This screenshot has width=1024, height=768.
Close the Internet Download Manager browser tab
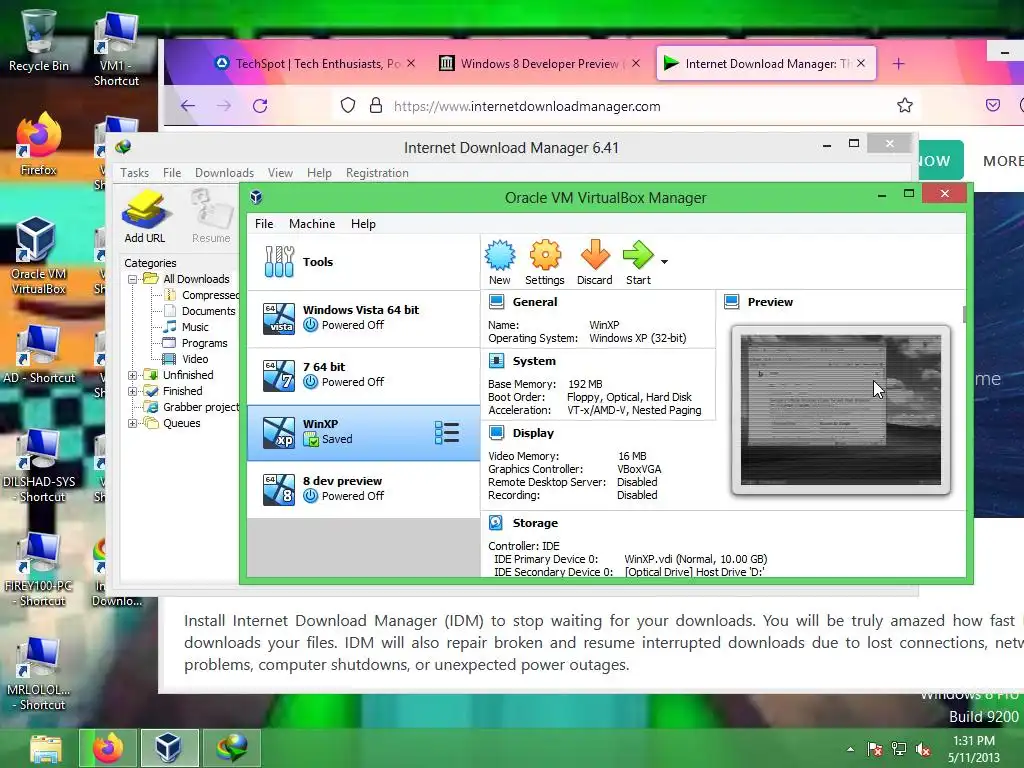861,63
